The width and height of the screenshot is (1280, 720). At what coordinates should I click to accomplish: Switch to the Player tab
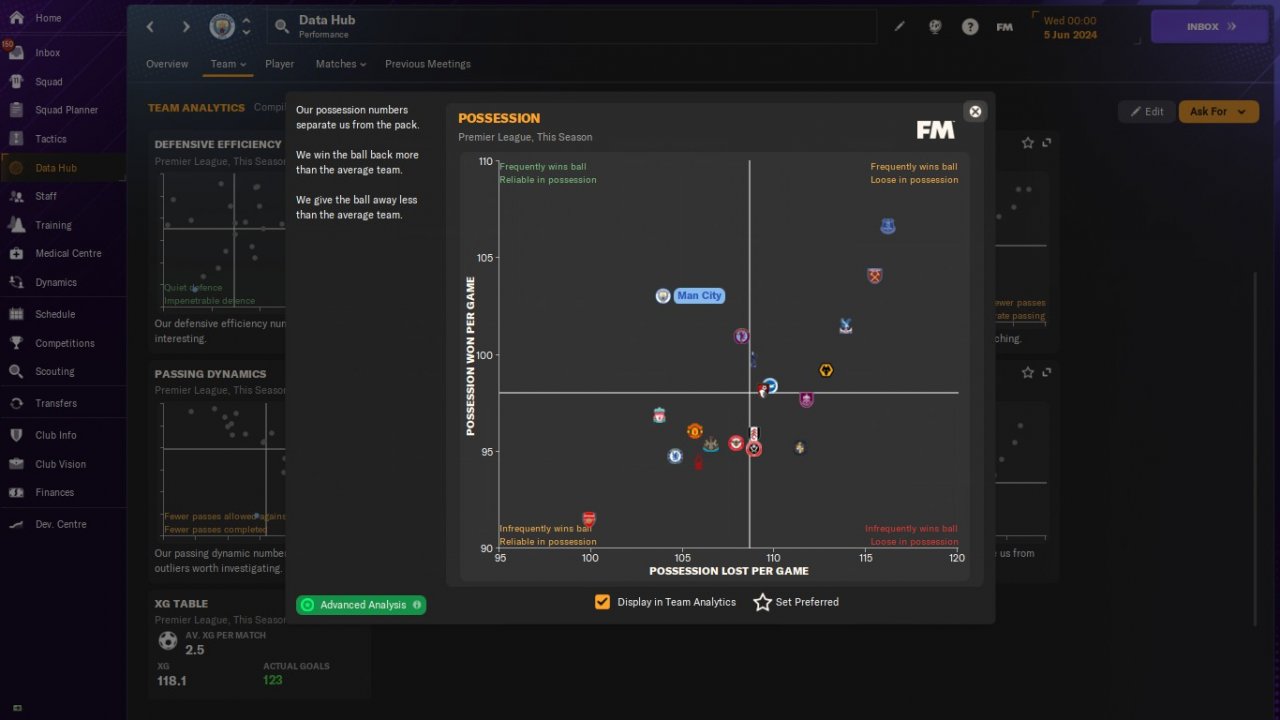[280, 64]
